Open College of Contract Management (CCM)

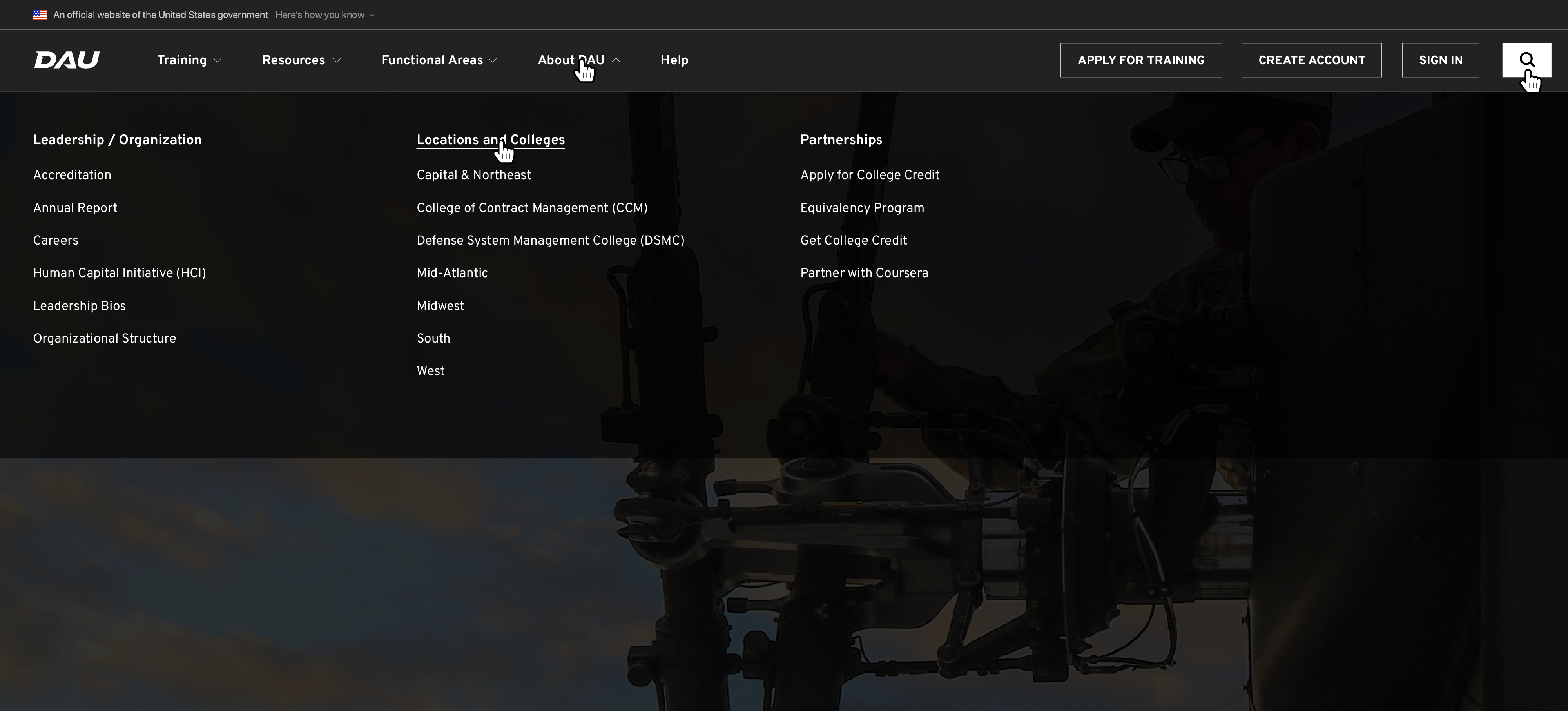[532, 208]
